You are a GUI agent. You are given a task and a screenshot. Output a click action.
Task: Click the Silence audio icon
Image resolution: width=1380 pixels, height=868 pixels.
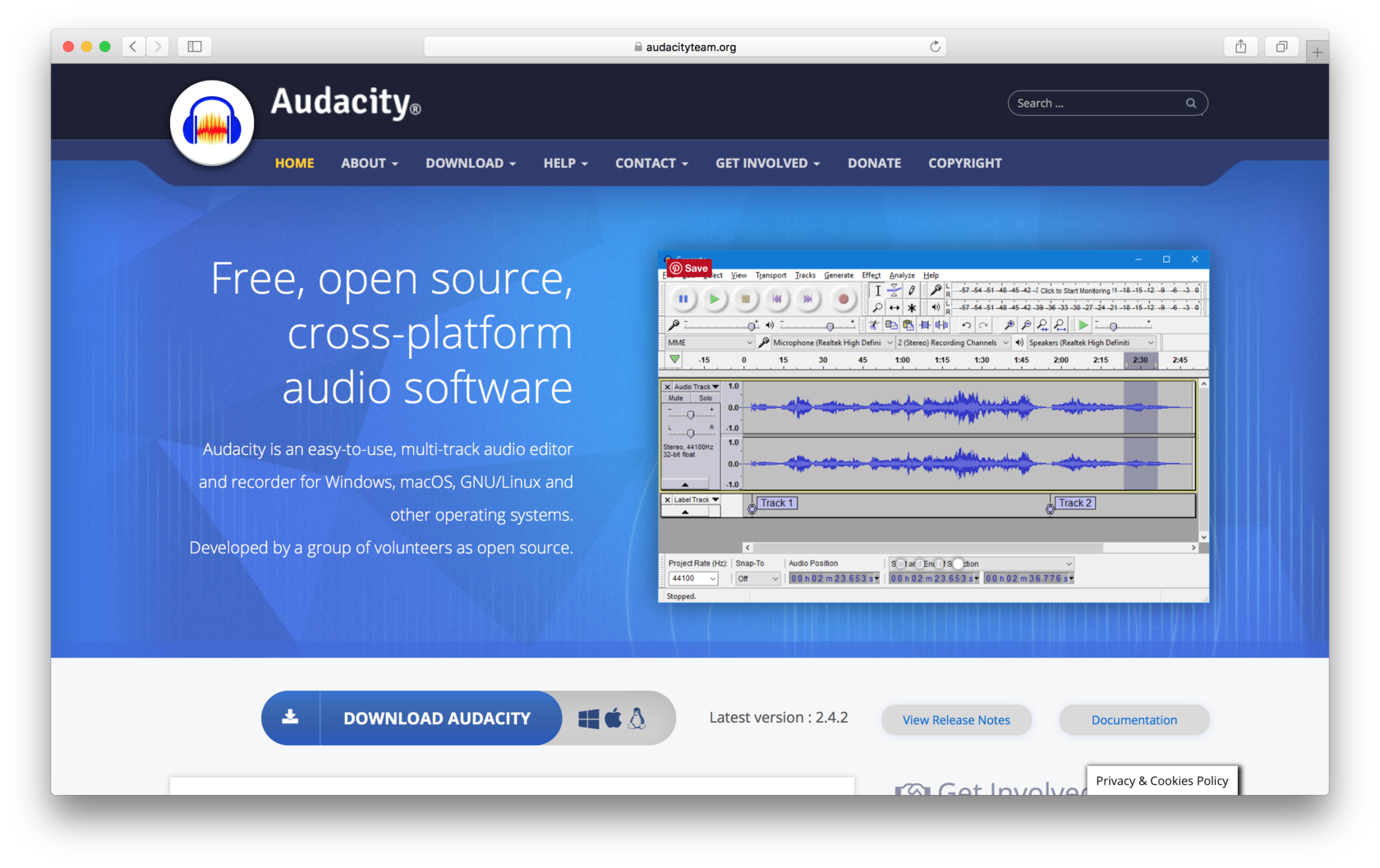click(x=941, y=325)
